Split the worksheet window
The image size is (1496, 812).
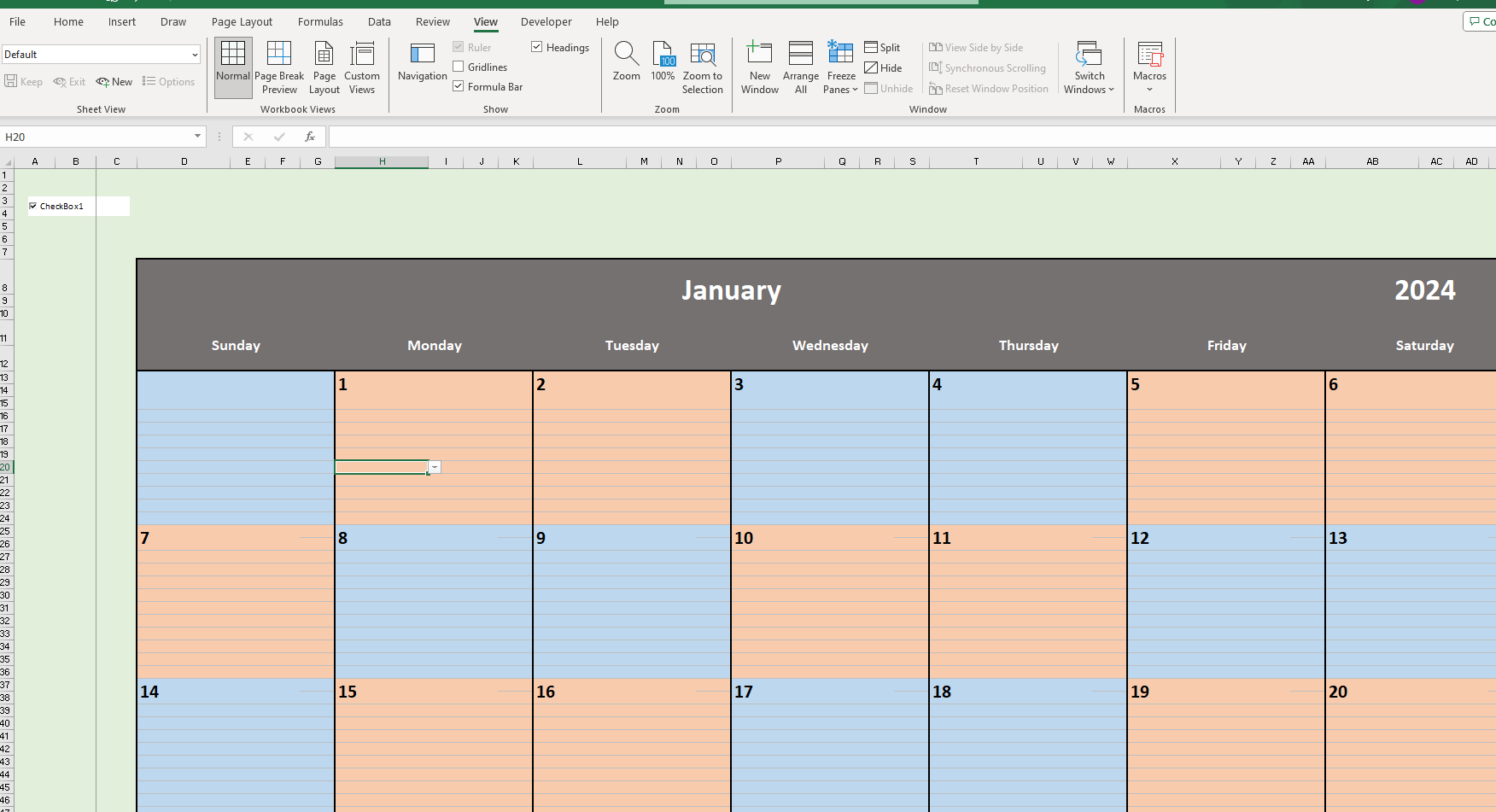tap(883, 48)
